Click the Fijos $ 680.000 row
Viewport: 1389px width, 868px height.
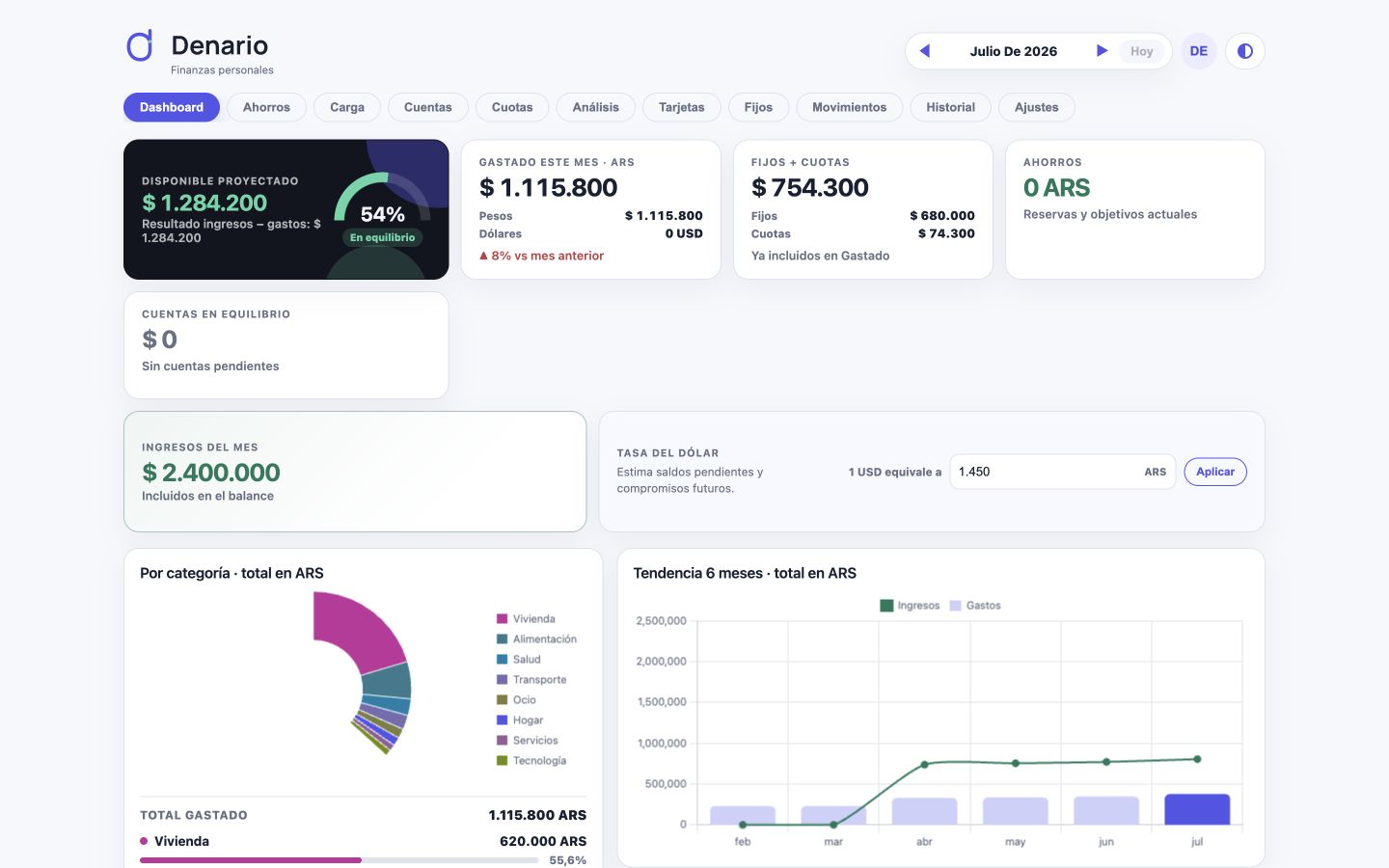tap(863, 216)
